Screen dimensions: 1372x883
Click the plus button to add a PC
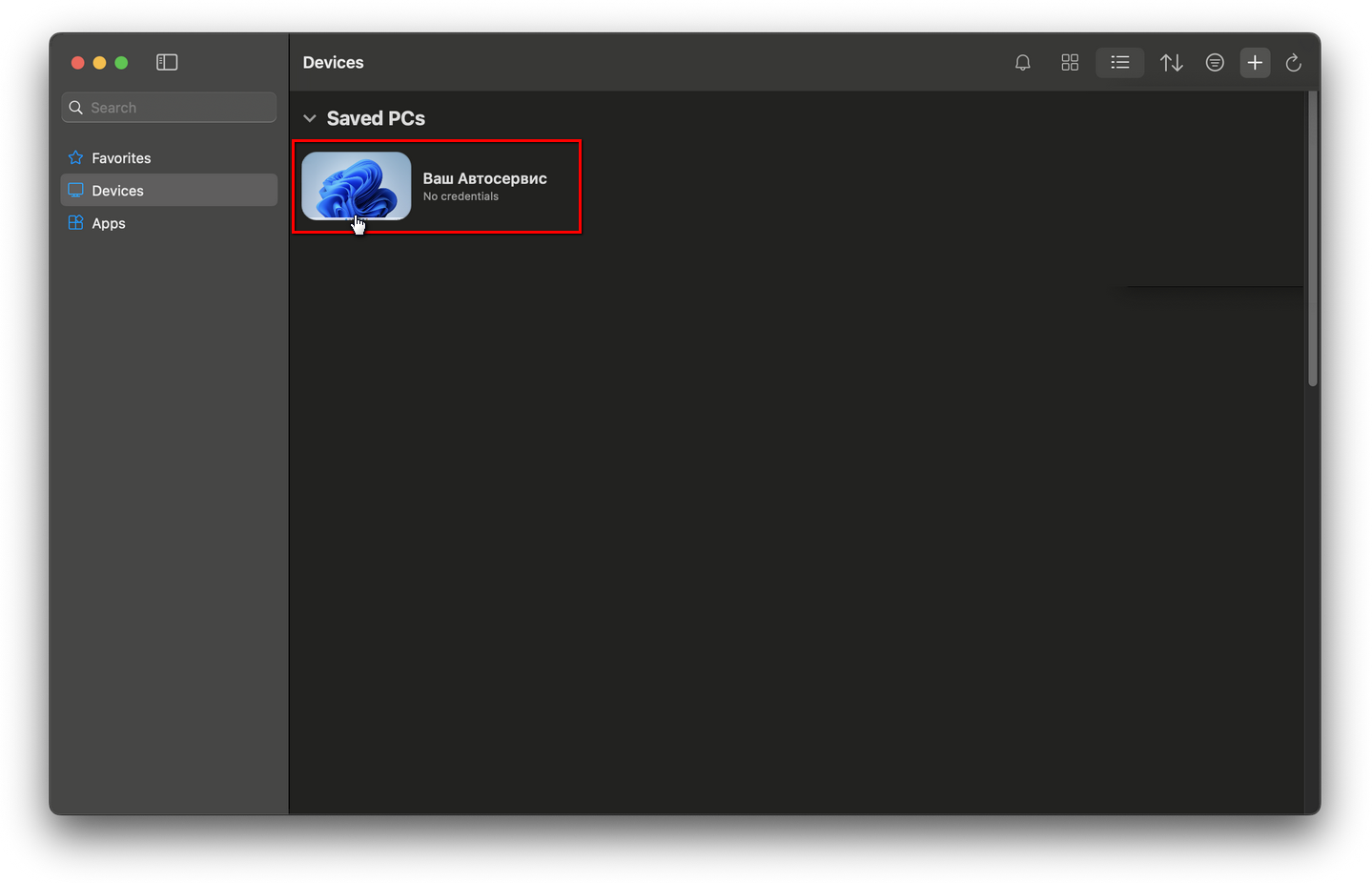tap(1255, 63)
